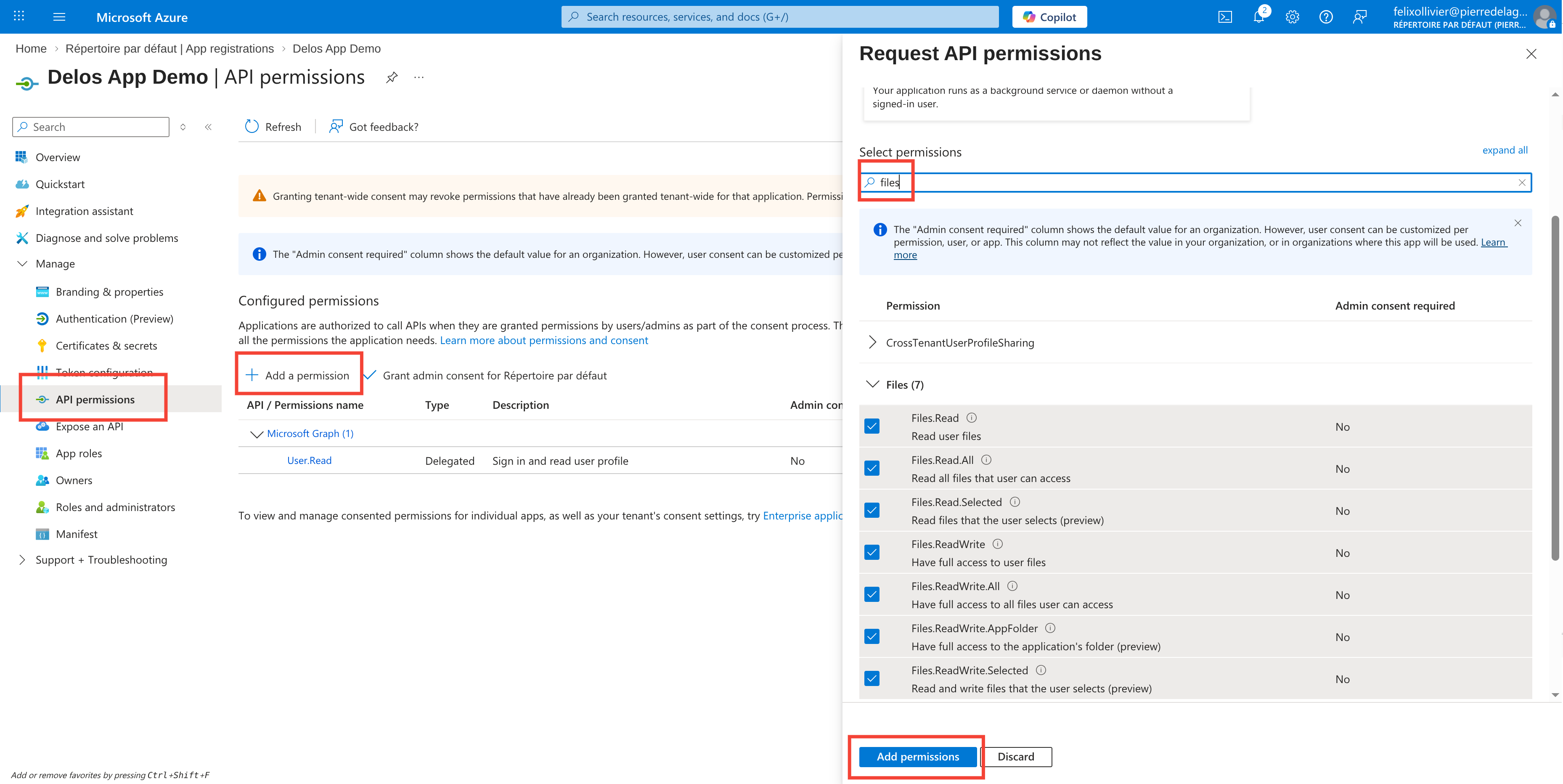This screenshot has height=784, width=1563.
Task: Open the notifications bell
Action: (x=1259, y=17)
